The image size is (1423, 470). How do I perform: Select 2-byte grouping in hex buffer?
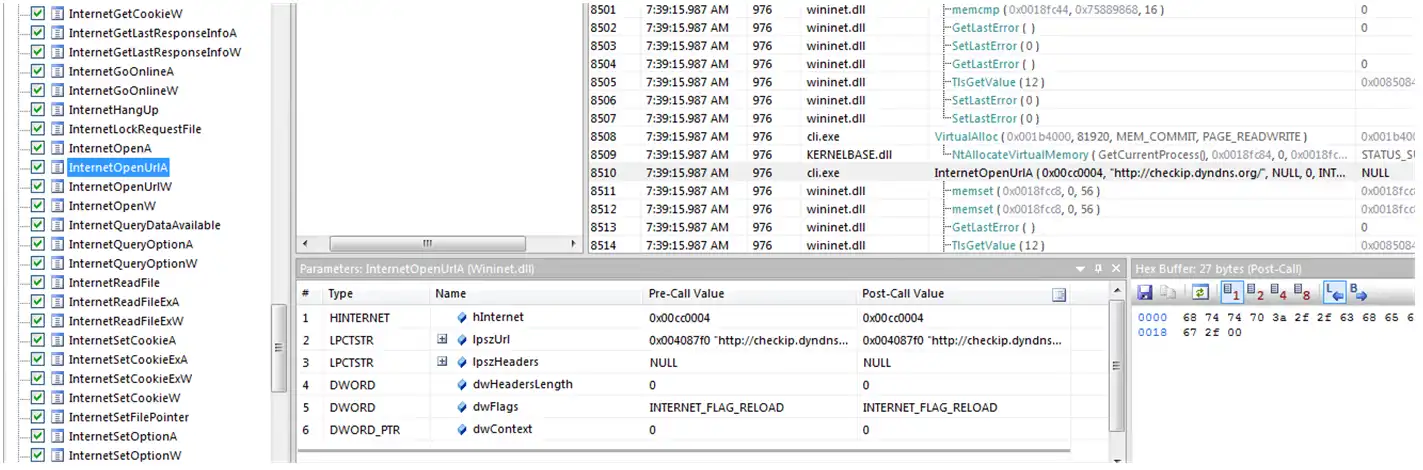click(x=1254, y=293)
